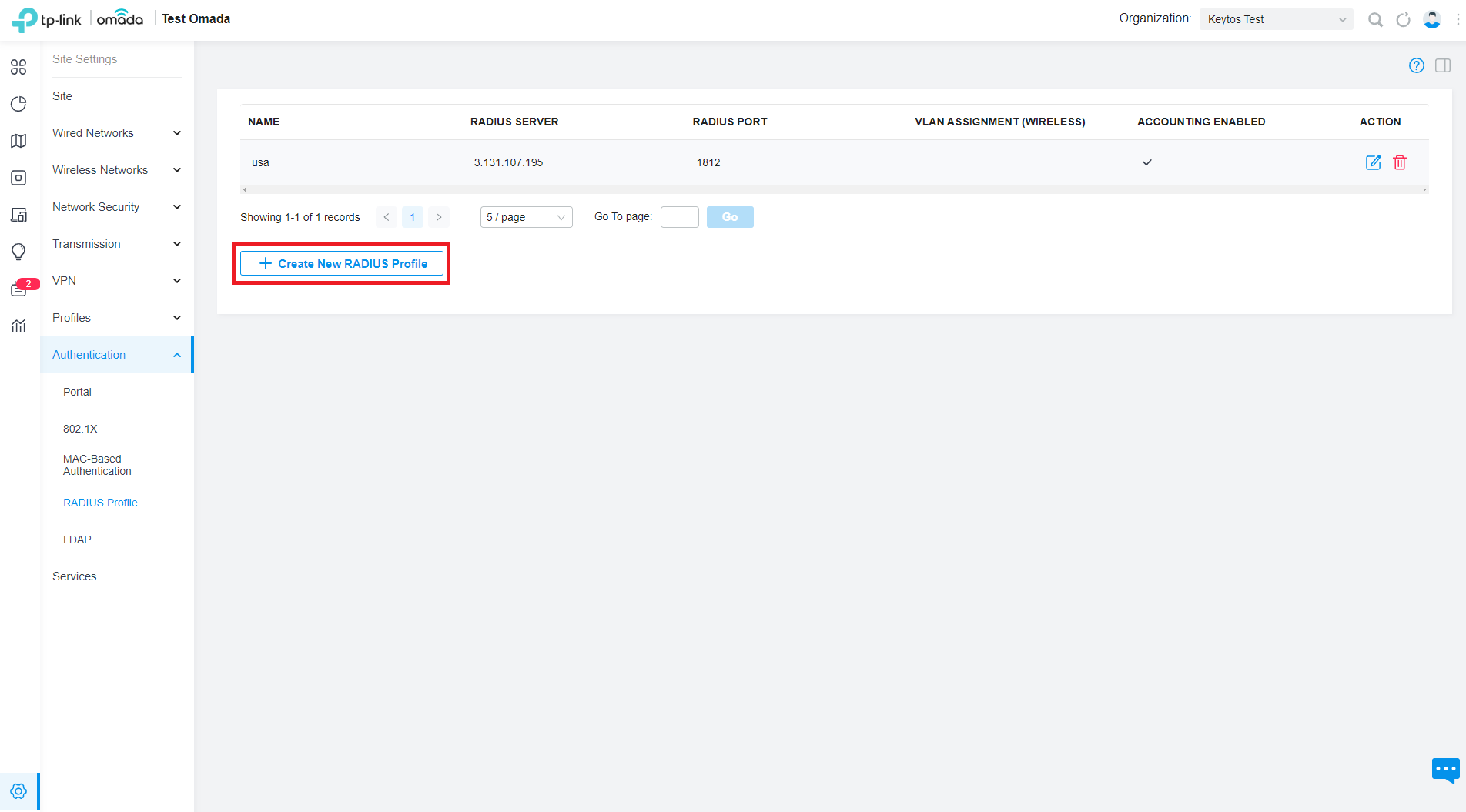The width and height of the screenshot is (1466, 812).
Task: Click the RADIUS PORT column header
Action: coord(730,122)
